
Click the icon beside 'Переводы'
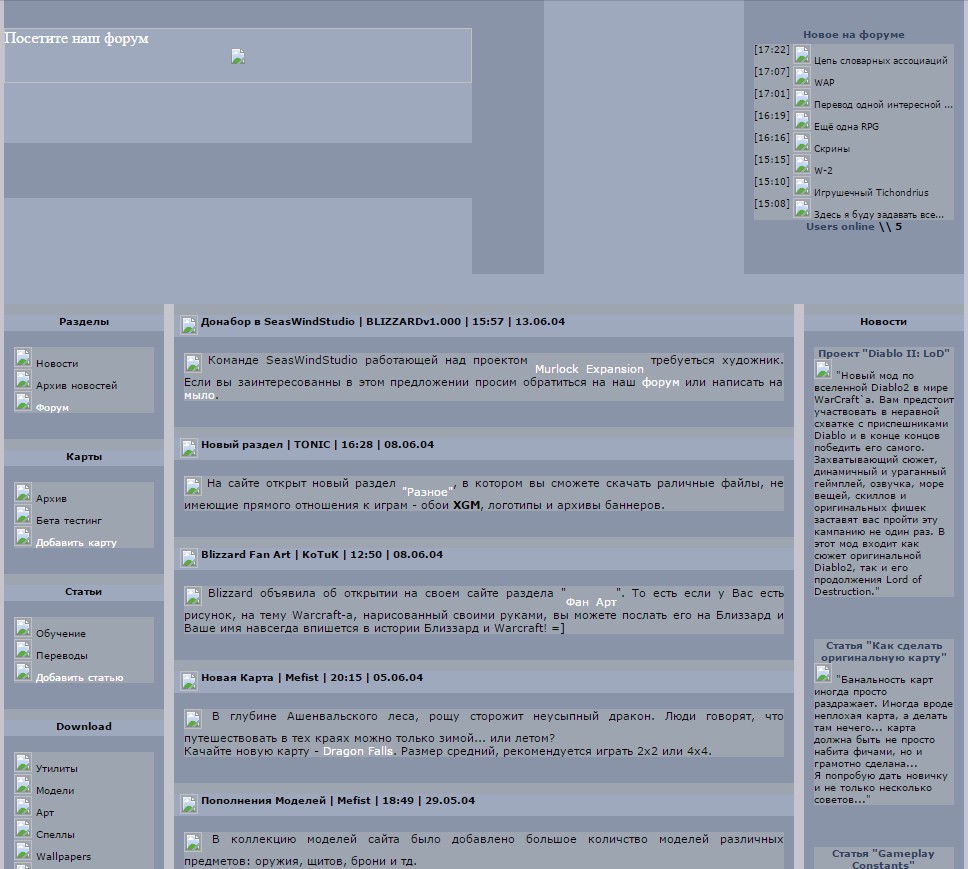pyautogui.click(x=23, y=649)
